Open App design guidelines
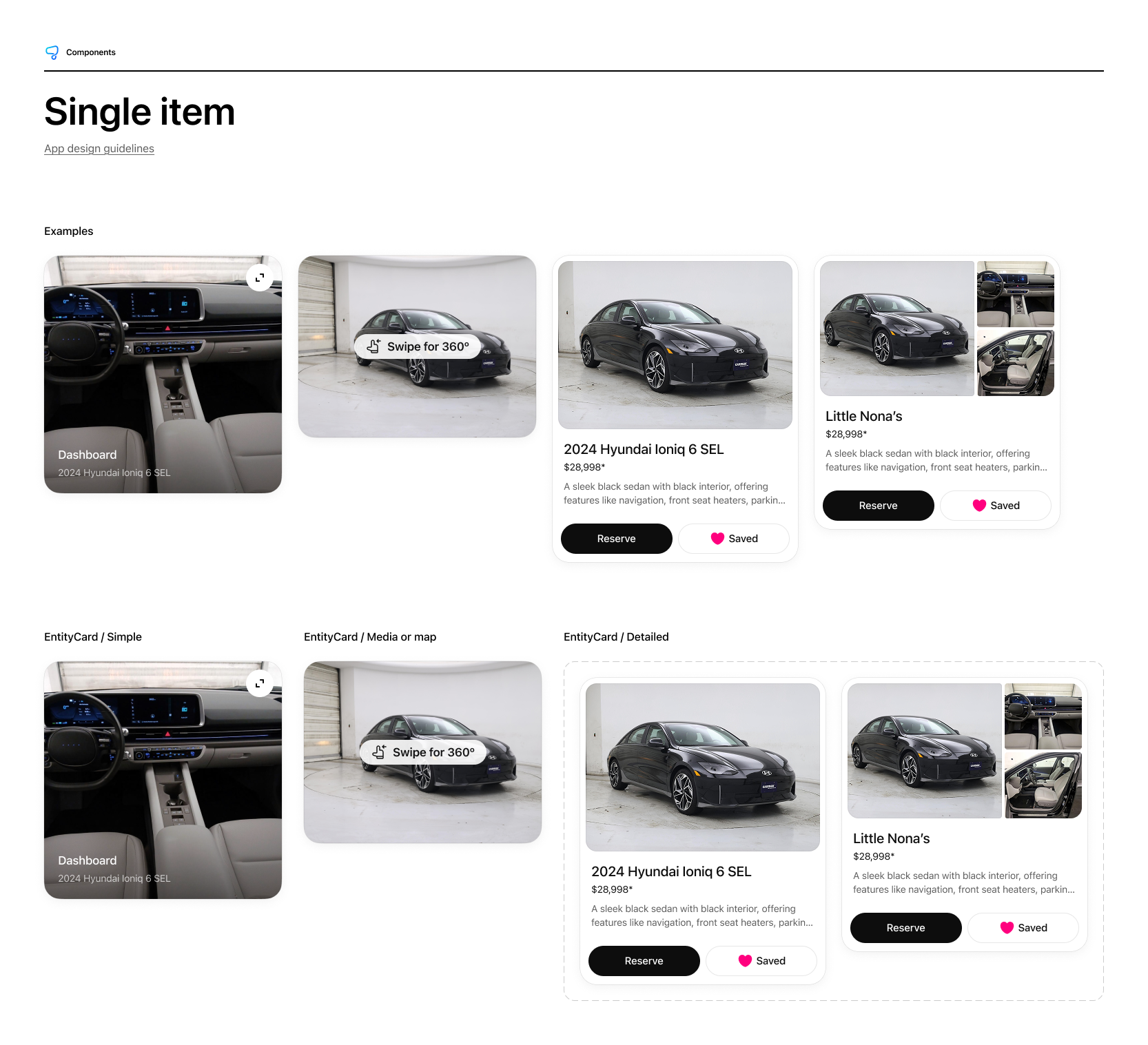 pyautogui.click(x=99, y=148)
